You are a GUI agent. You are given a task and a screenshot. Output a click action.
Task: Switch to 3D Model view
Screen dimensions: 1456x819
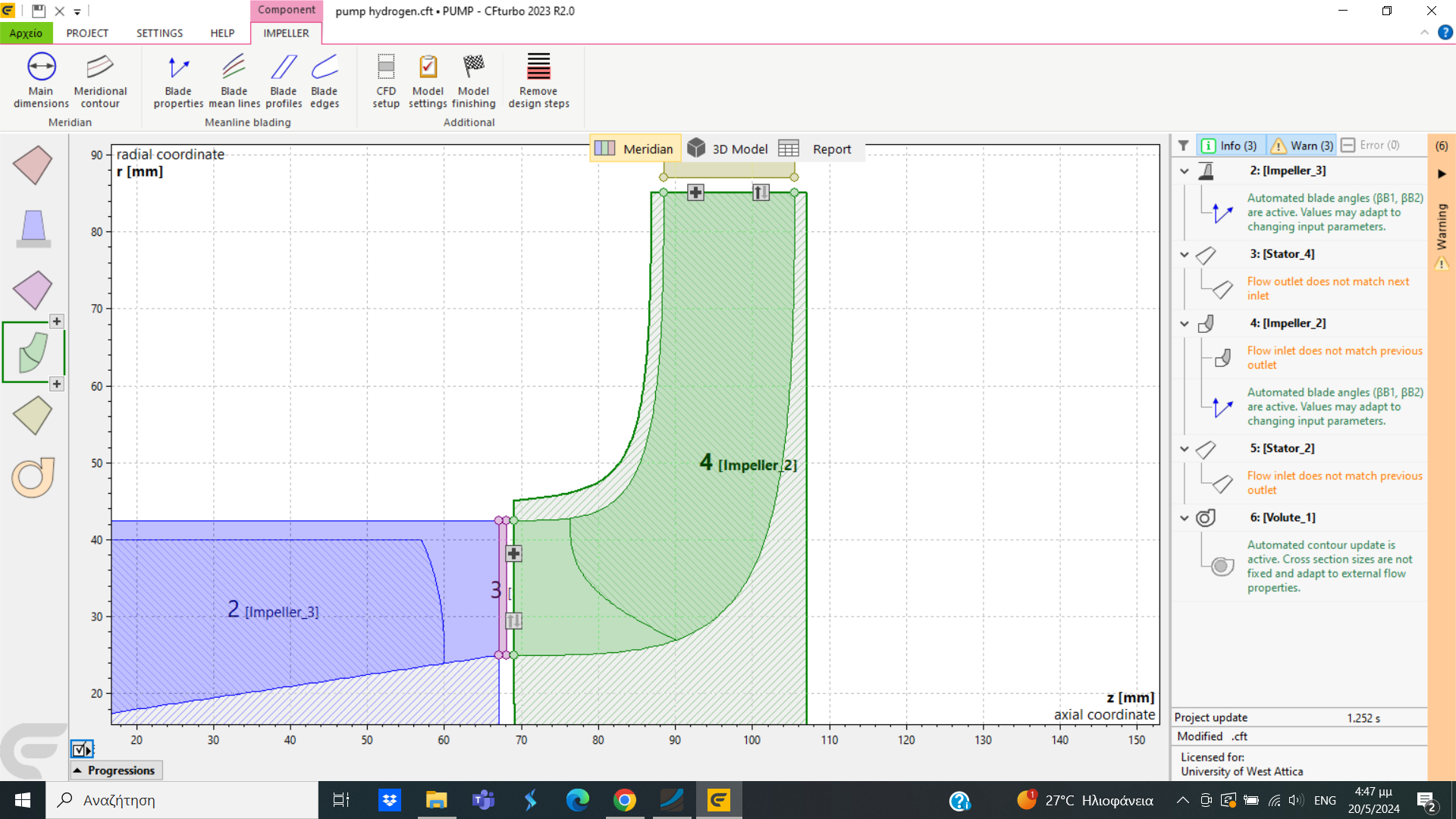728,149
